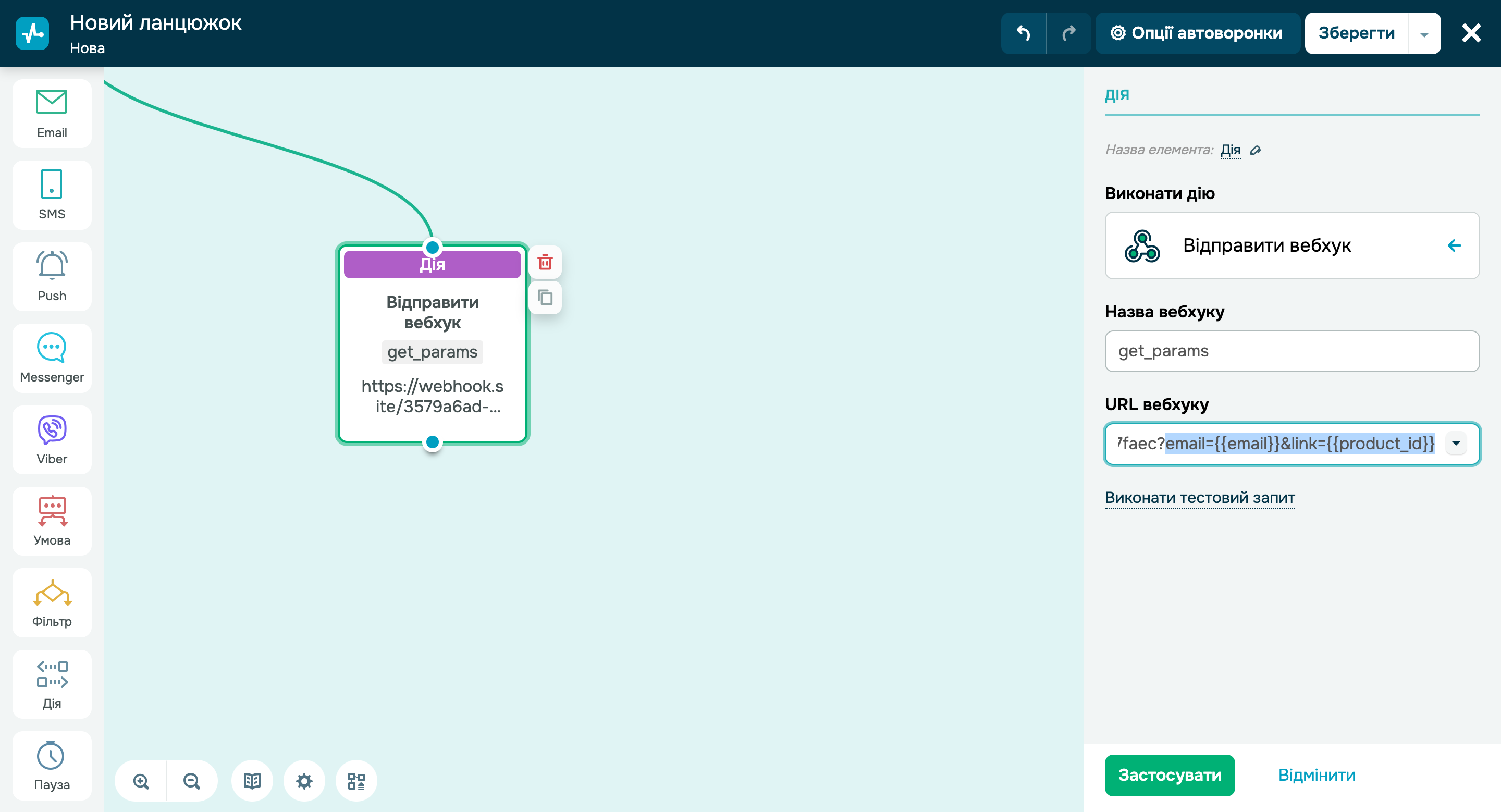Undo the last change
The width and height of the screenshot is (1501, 812).
click(x=1023, y=33)
